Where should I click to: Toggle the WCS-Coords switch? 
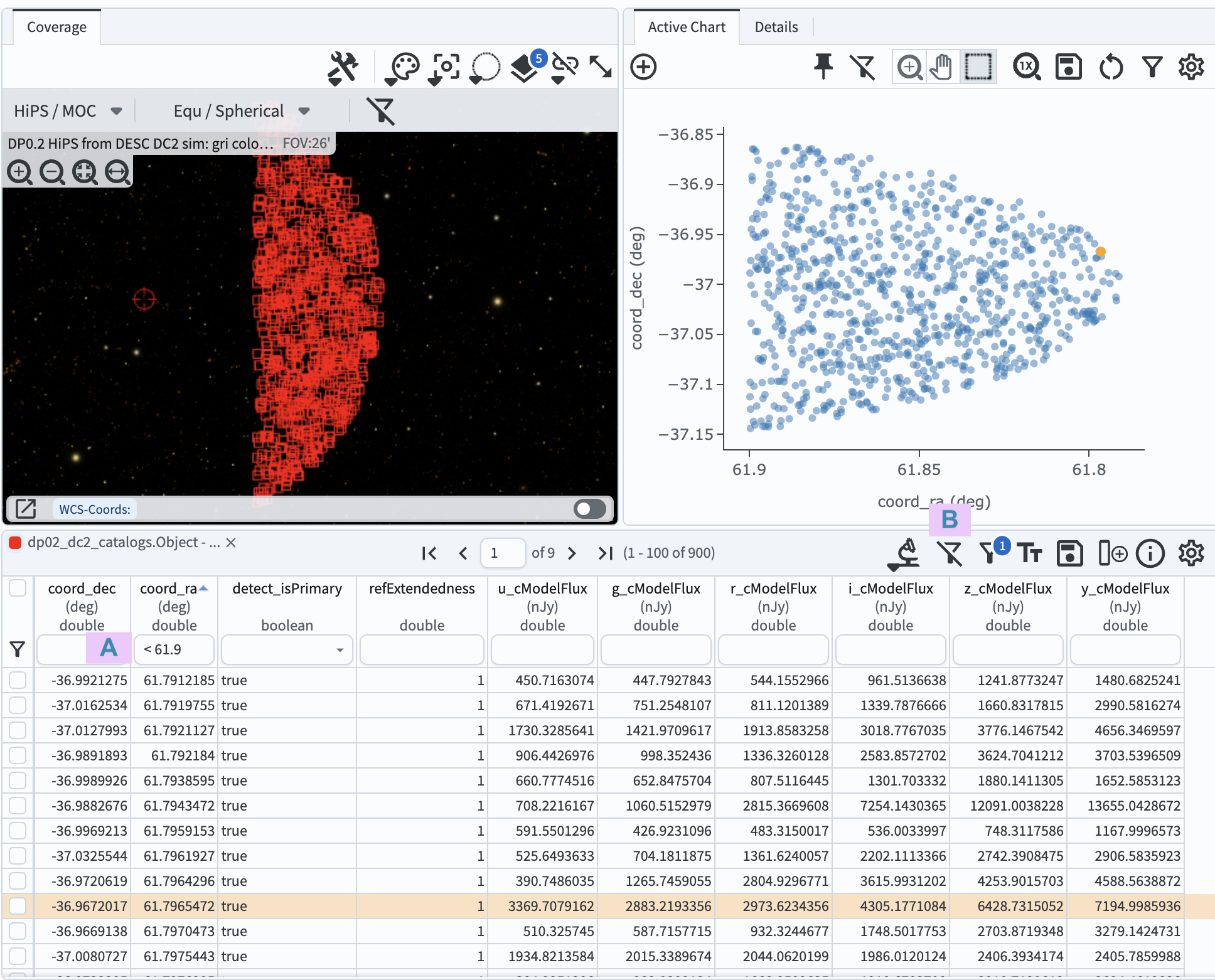[589, 509]
